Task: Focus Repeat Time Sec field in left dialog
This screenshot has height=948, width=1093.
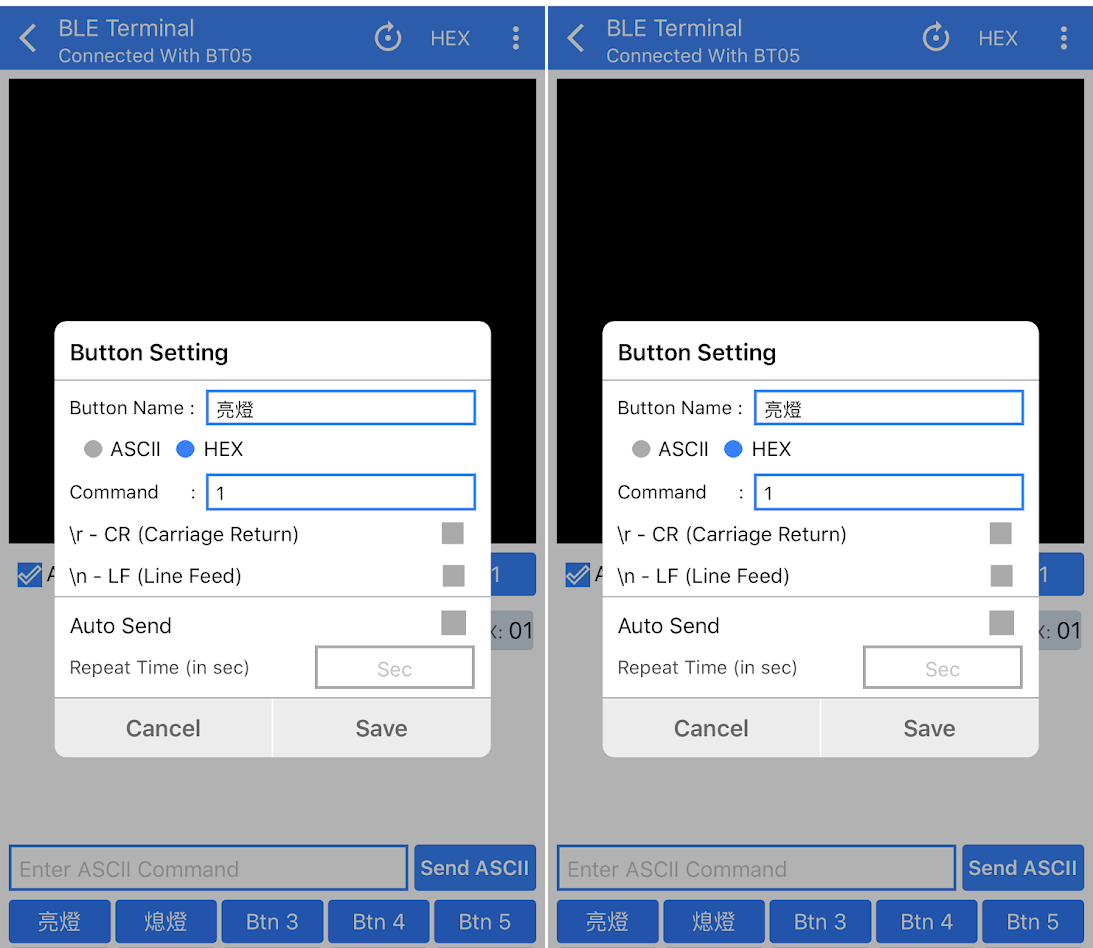Action: tap(395, 668)
